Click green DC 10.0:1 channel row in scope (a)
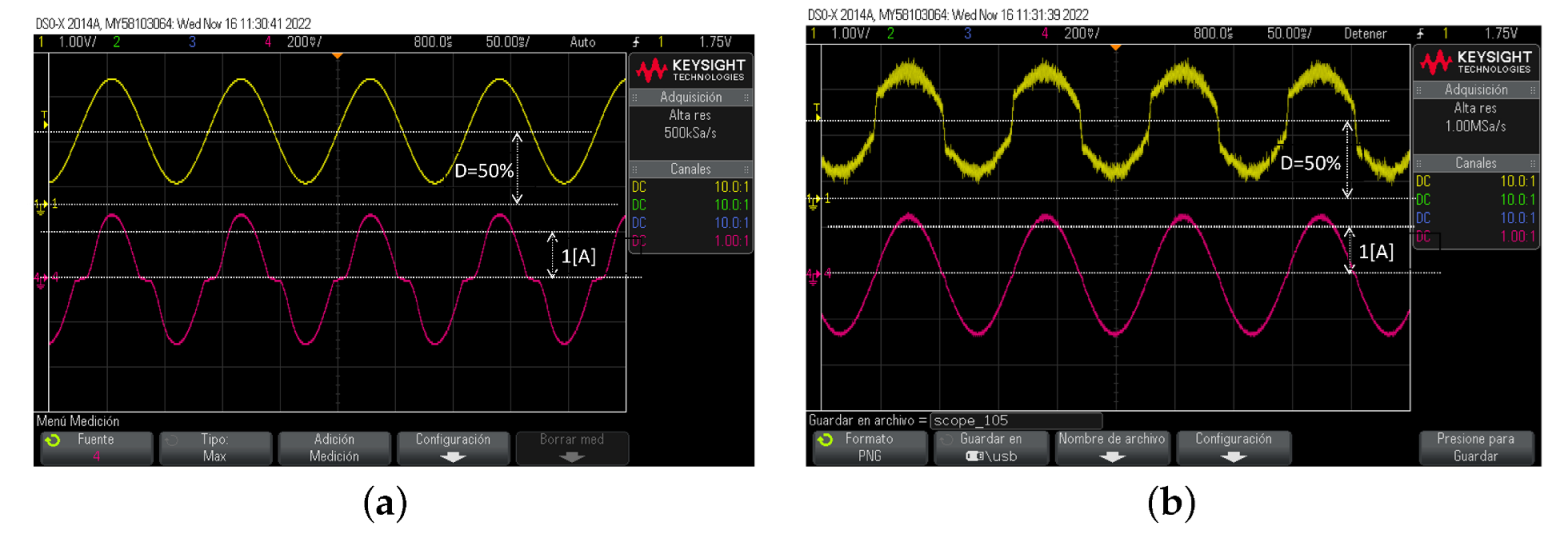Viewport: 1556px width, 534px height. tap(690, 204)
